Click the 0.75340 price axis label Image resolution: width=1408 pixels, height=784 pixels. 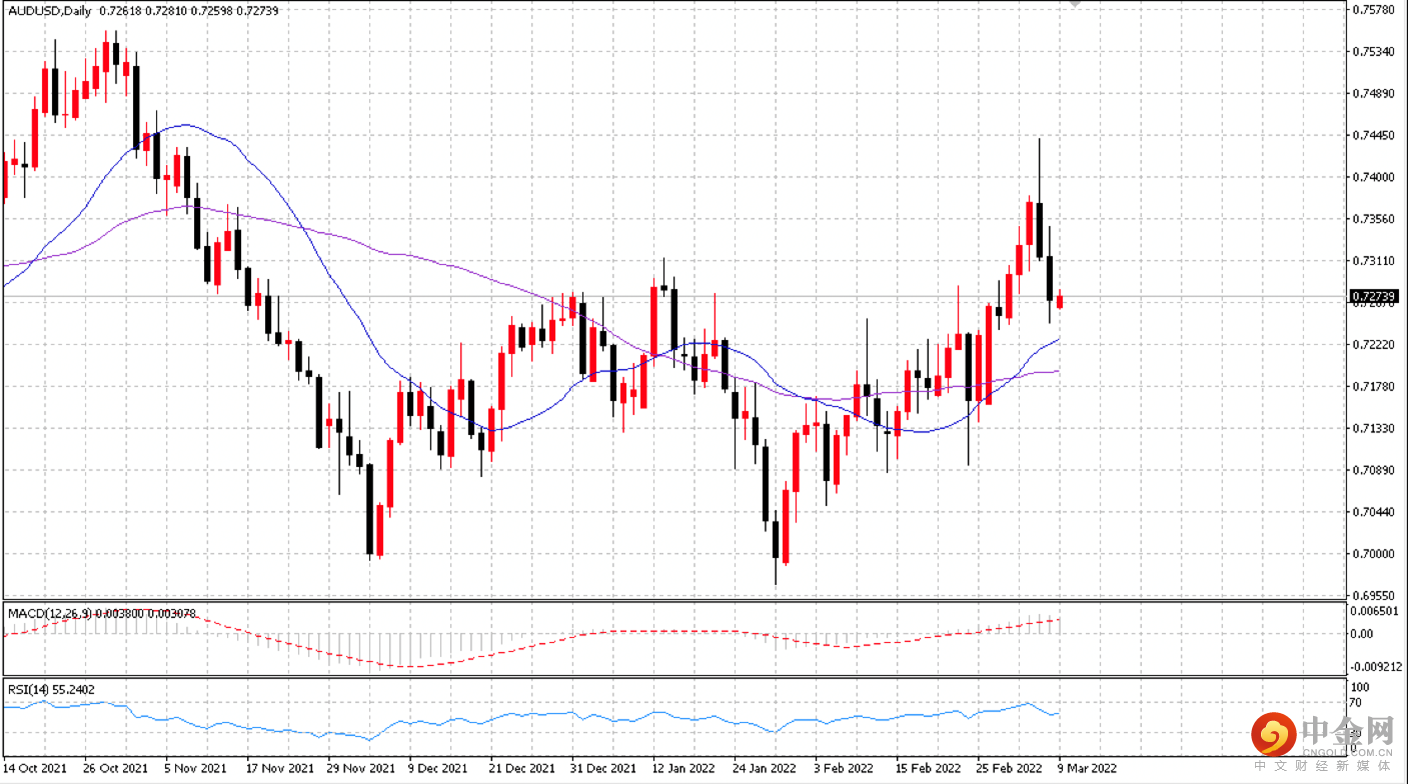pos(1374,52)
